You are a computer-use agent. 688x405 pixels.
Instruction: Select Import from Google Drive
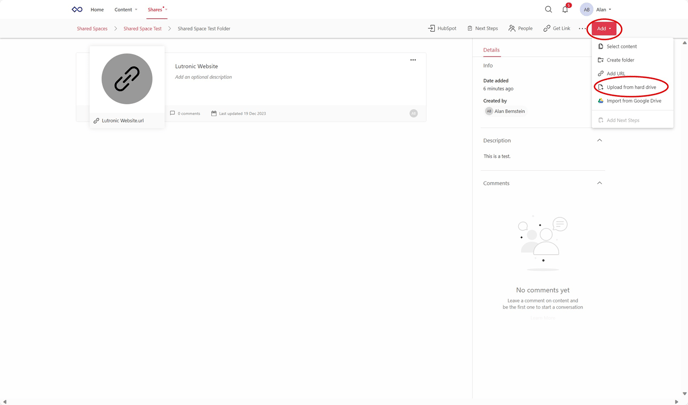(633, 101)
